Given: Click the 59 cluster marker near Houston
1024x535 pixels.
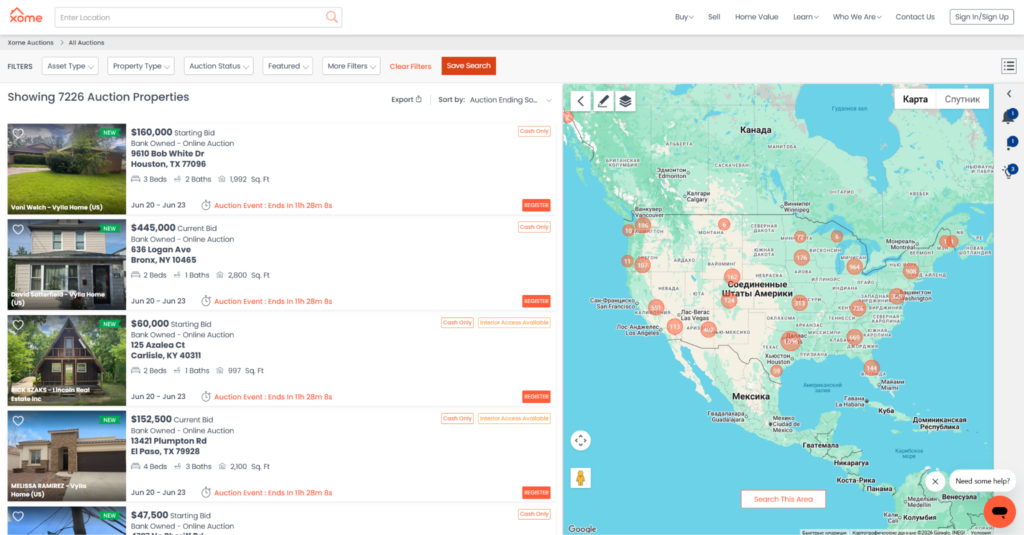Looking at the screenshot, I should click(x=776, y=370).
